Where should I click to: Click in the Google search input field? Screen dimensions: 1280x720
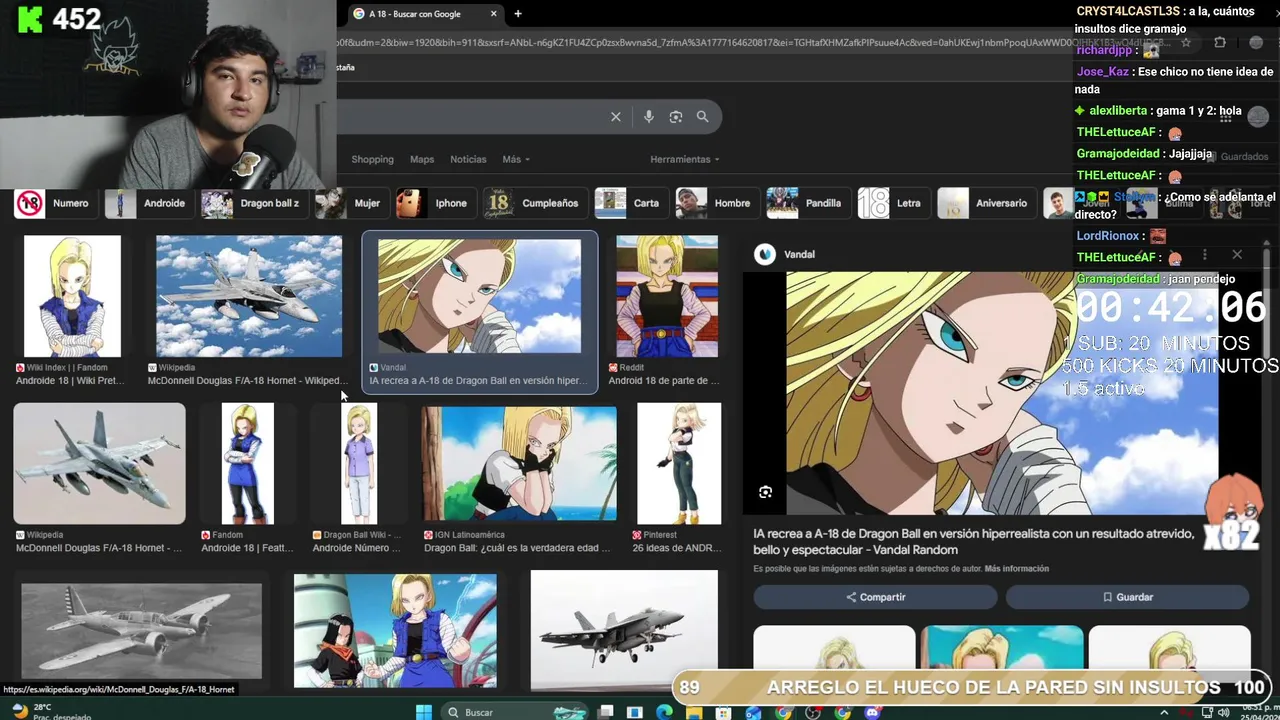[470, 117]
